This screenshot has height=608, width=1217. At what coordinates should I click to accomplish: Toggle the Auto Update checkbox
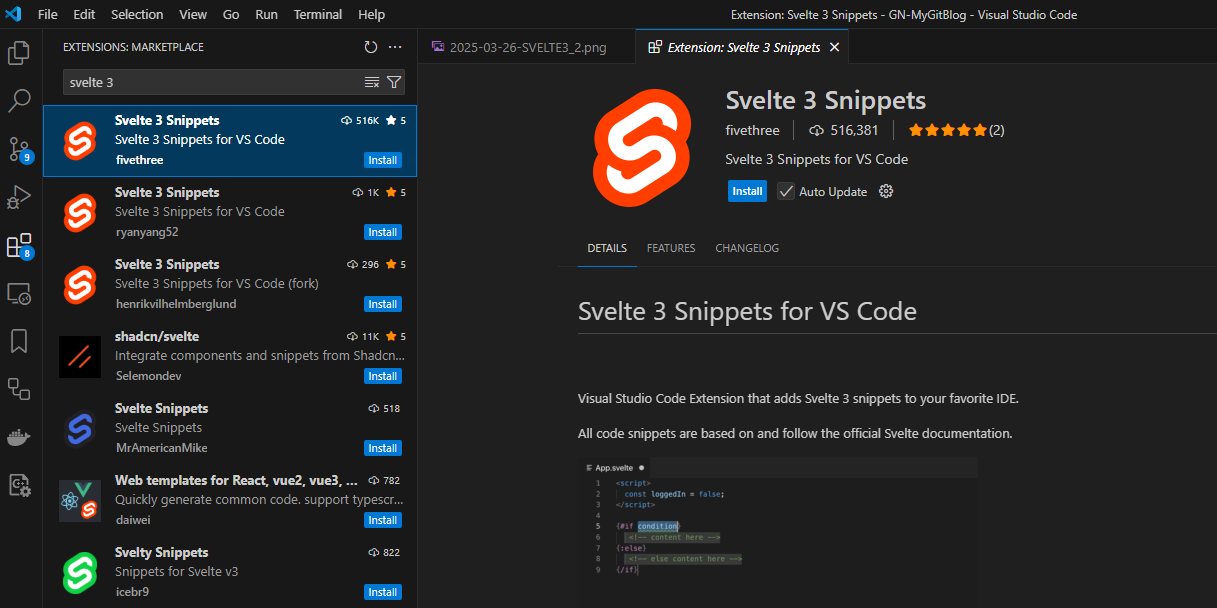(786, 191)
